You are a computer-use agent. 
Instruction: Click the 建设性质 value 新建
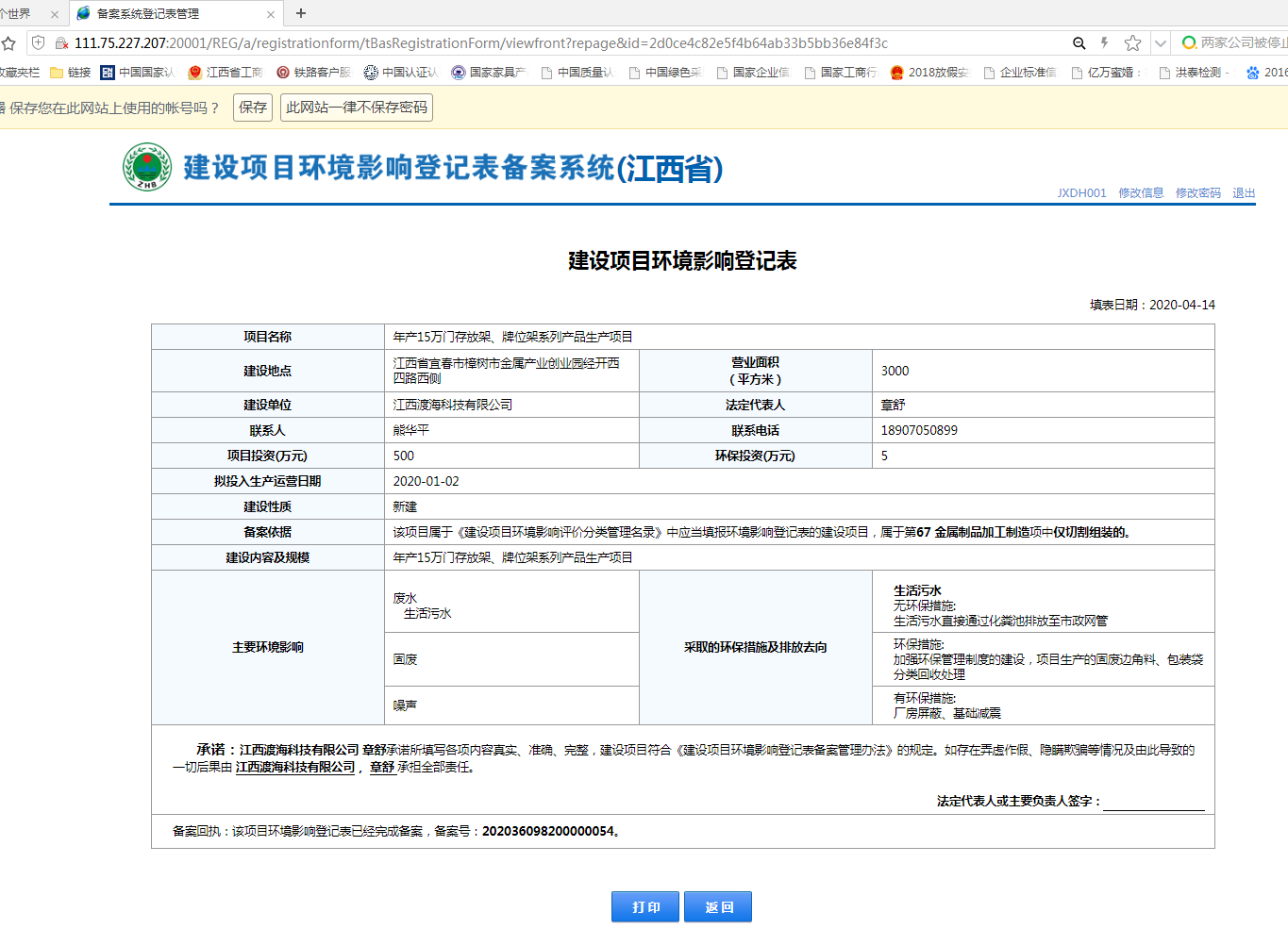(405, 506)
